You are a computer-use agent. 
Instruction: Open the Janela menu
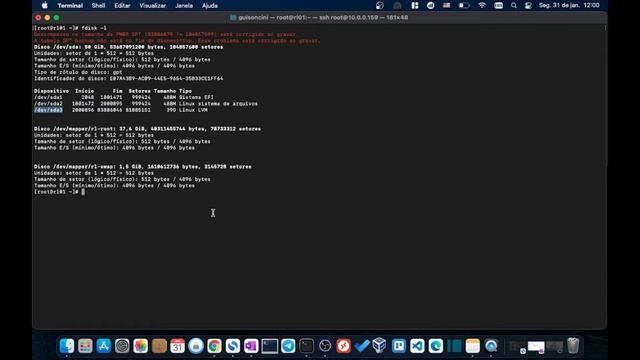pyautogui.click(x=184, y=6)
